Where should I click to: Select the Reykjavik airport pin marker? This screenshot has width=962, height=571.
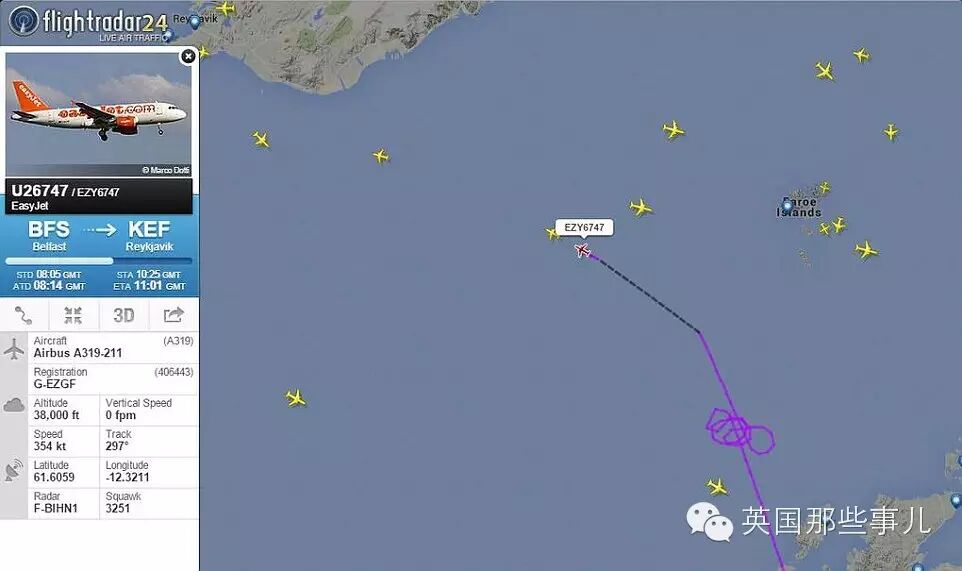click(x=194, y=23)
